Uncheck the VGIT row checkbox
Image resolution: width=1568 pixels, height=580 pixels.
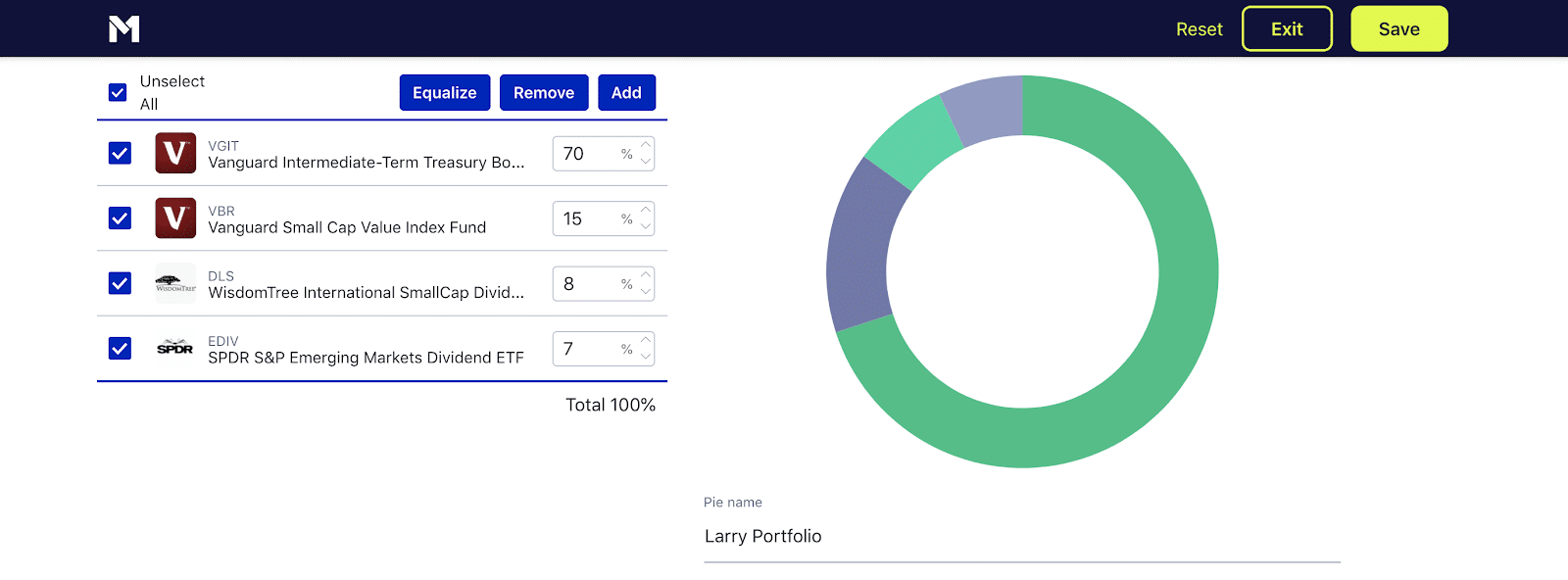coord(120,153)
